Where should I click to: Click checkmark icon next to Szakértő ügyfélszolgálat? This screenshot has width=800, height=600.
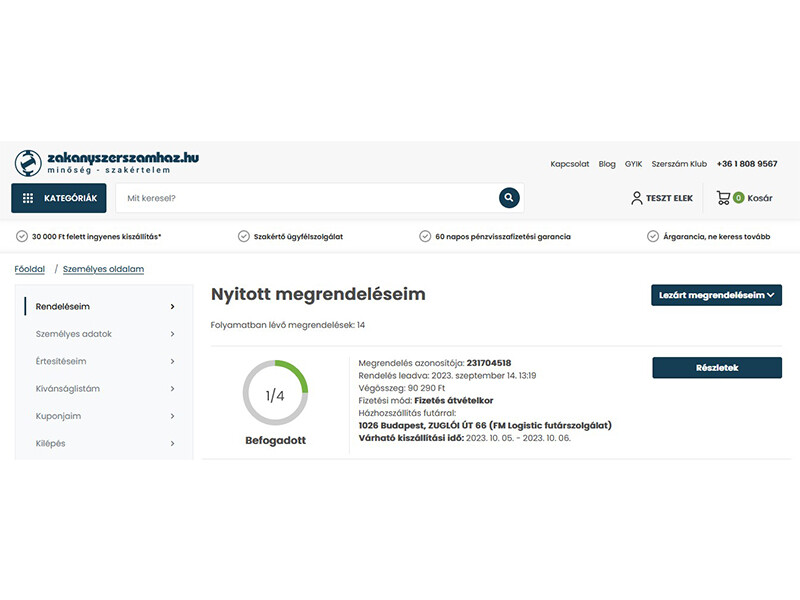click(244, 237)
